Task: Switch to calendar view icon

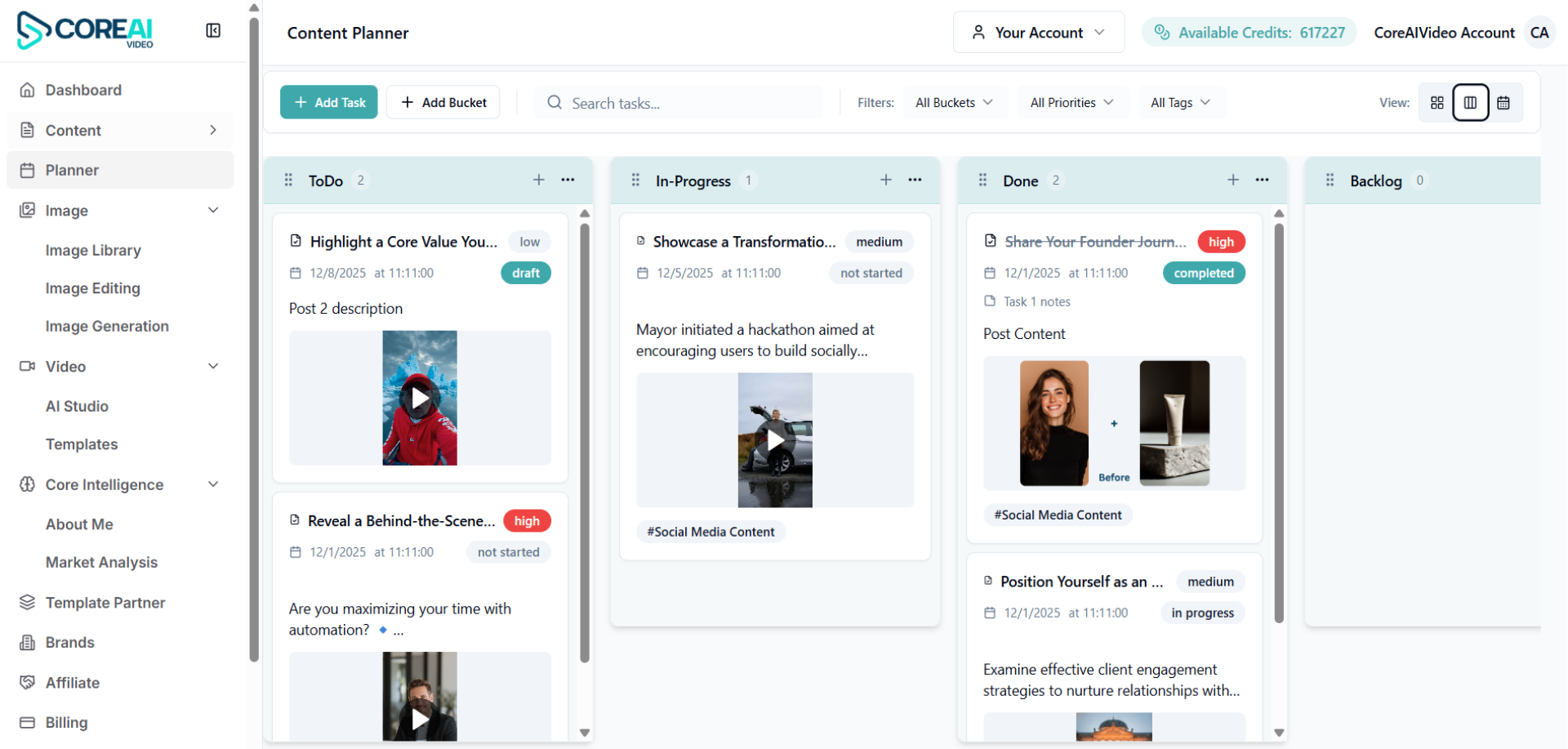Action: tap(1503, 103)
